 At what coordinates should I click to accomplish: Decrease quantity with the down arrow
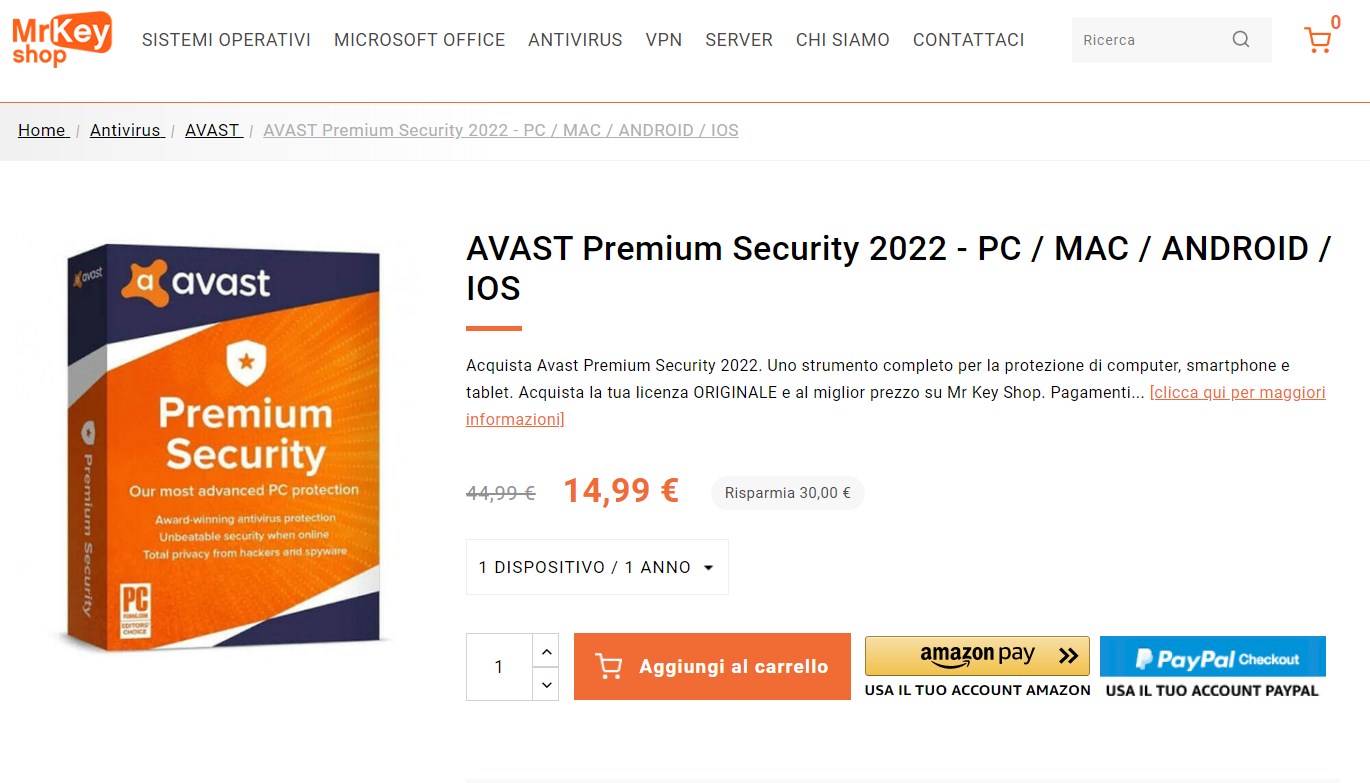click(546, 685)
